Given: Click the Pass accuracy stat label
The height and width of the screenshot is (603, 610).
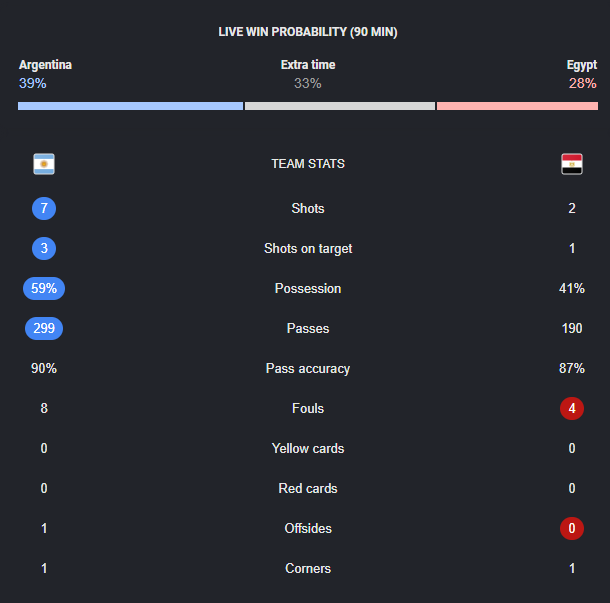Looking at the screenshot, I should coord(308,368).
